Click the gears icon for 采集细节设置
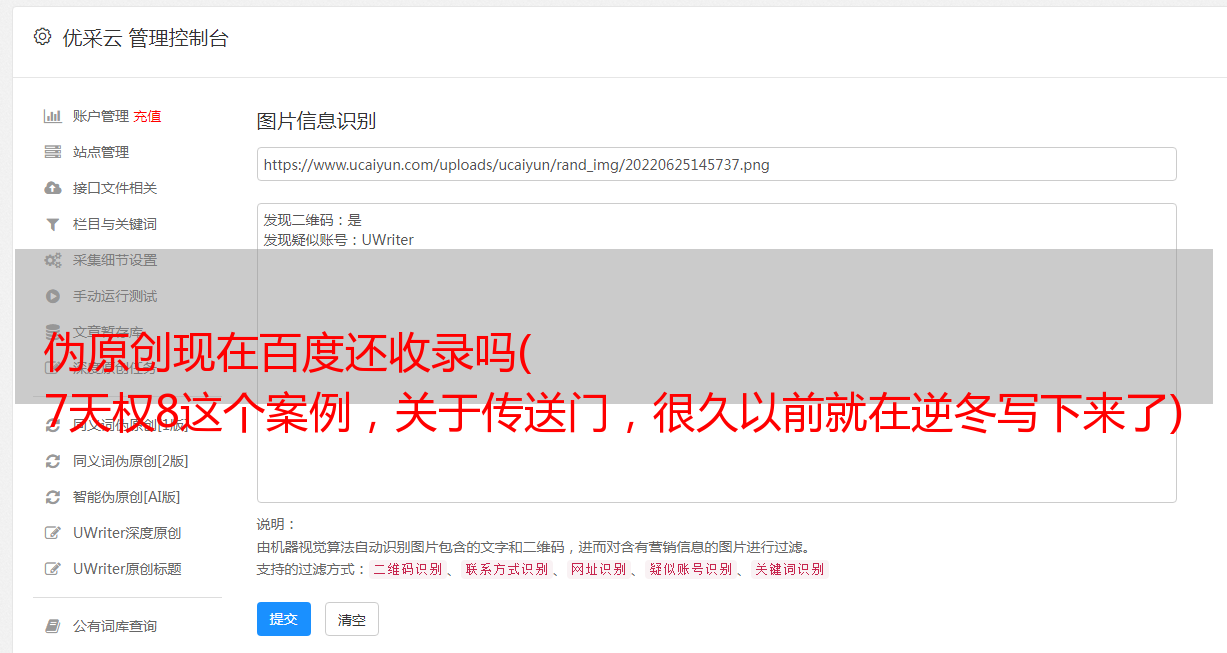This screenshot has height=653, width=1227. (x=53, y=260)
